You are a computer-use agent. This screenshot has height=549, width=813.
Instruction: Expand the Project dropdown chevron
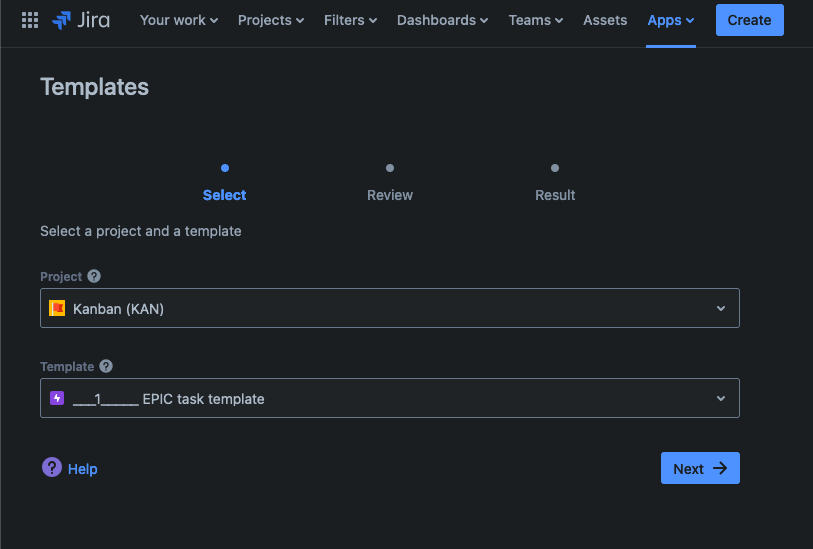point(721,309)
